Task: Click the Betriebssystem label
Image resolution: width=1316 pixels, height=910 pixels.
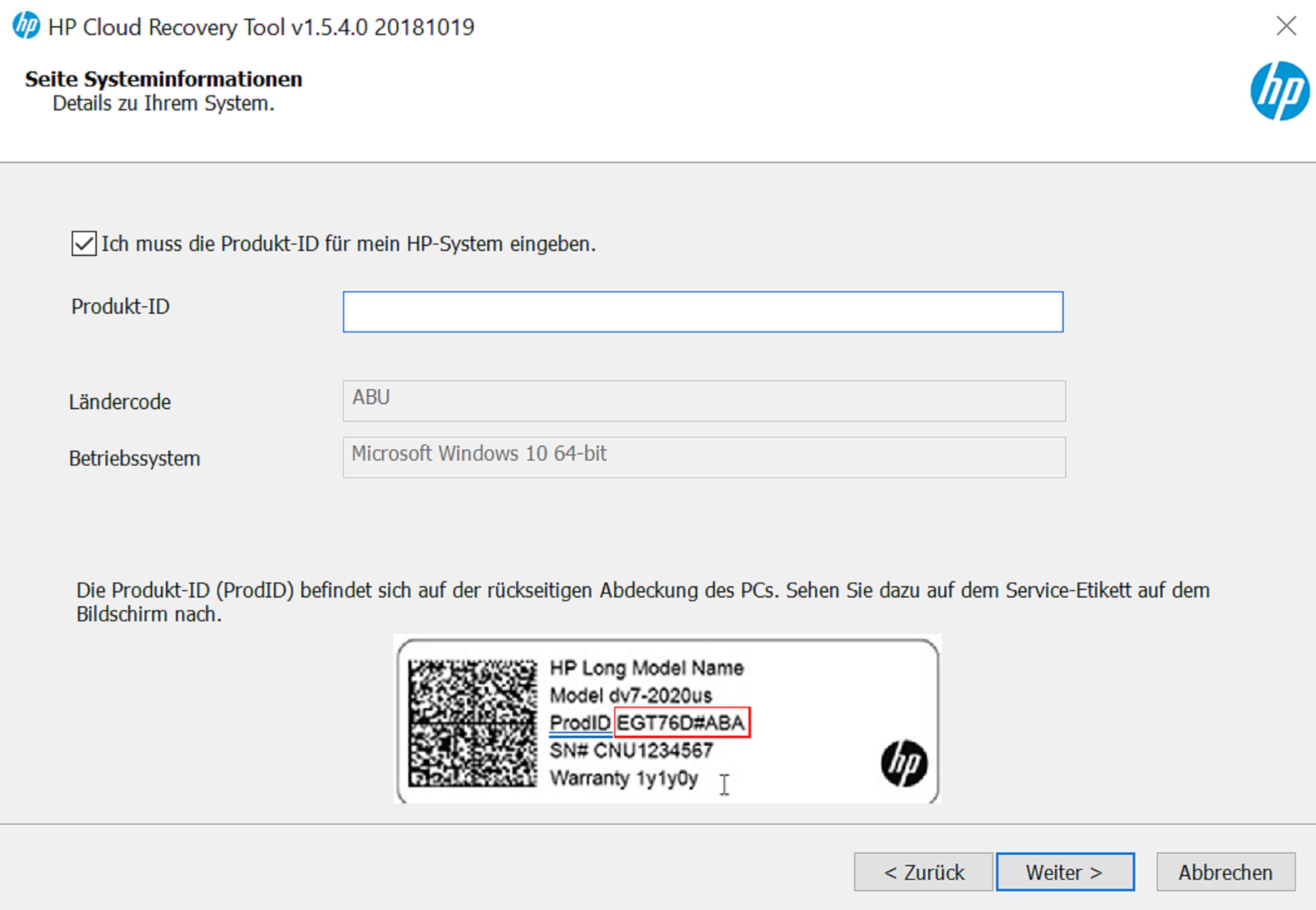Action: 135,459
